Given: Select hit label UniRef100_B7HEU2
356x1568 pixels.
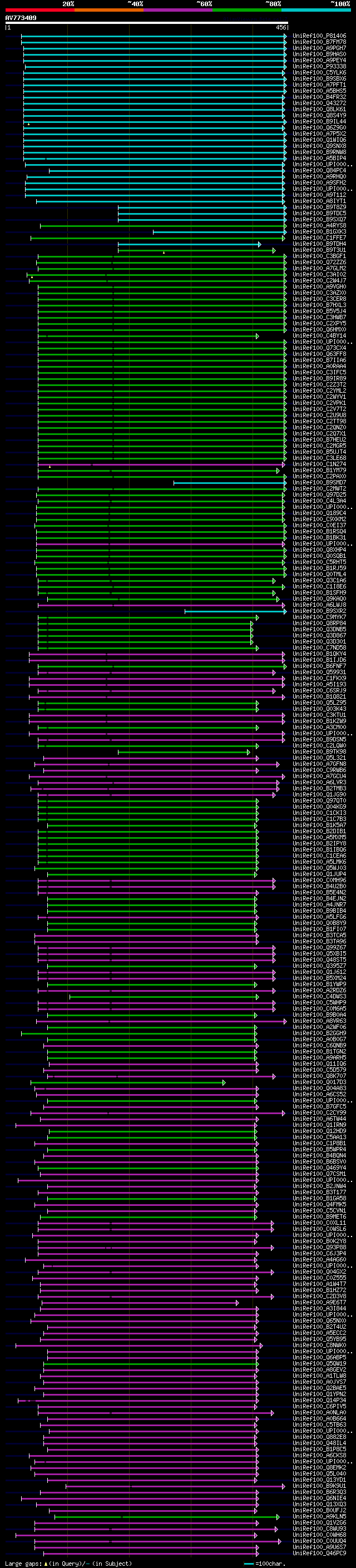Looking at the screenshot, I should (319, 439).
